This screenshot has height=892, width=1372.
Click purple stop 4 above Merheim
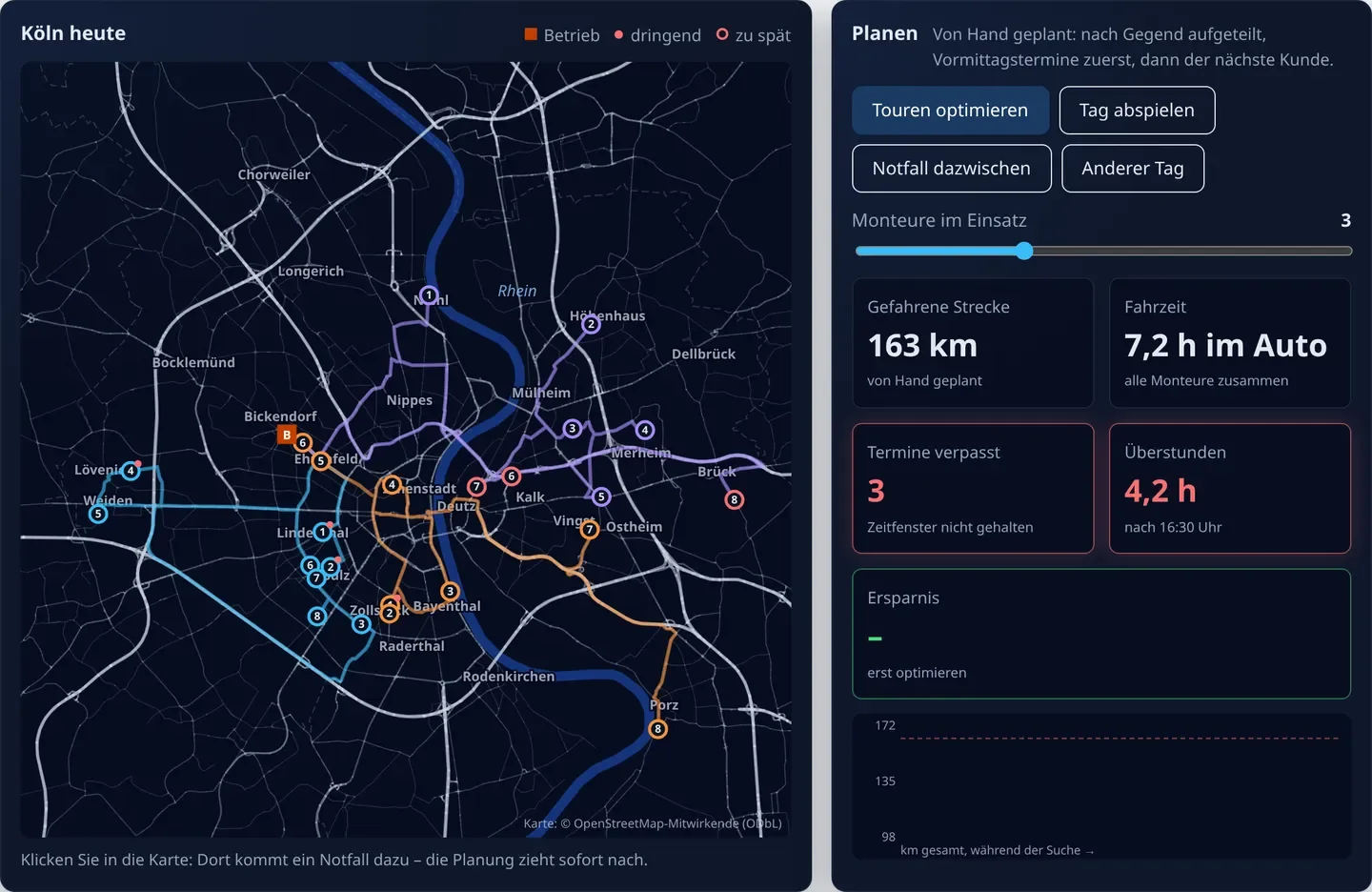(645, 430)
